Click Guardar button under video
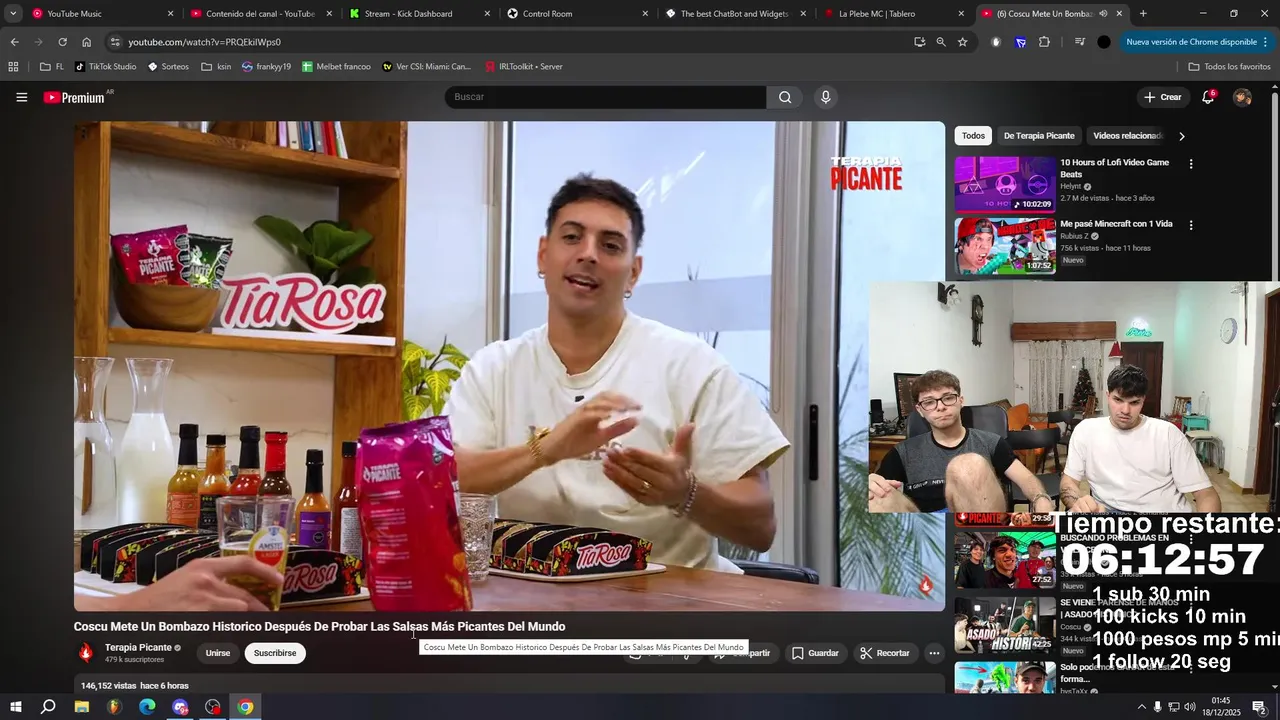The width and height of the screenshot is (1280, 720). (x=815, y=653)
